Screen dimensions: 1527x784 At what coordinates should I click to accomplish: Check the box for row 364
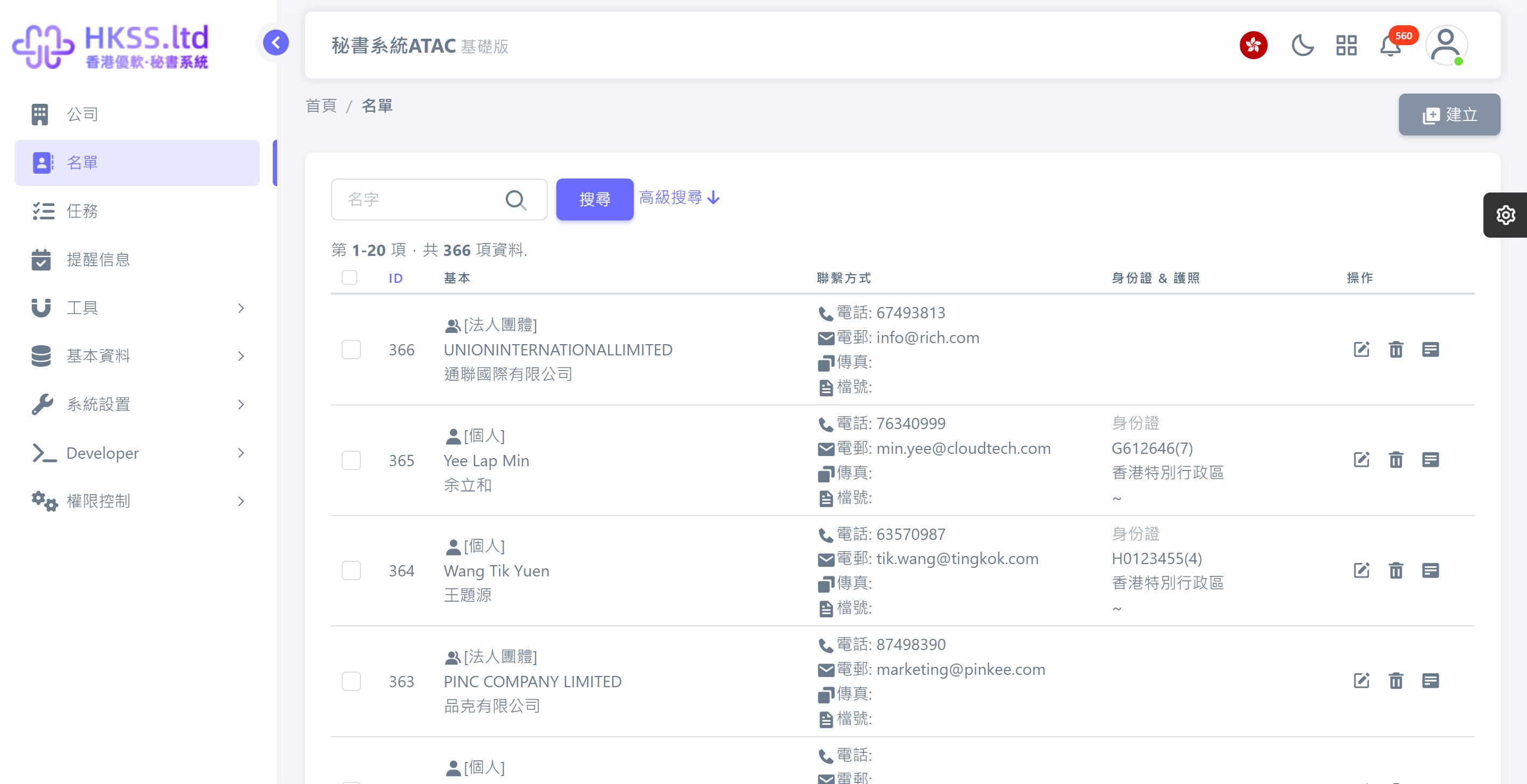(351, 571)
